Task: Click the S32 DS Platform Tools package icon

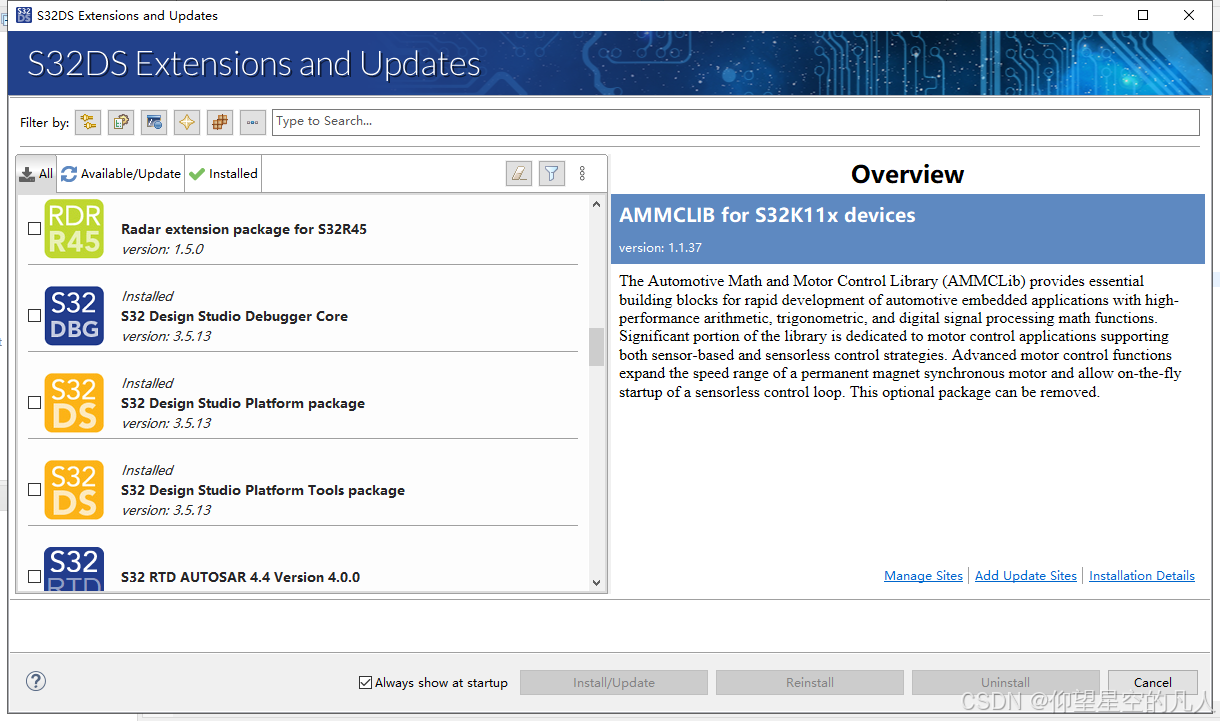Action: 74,490
